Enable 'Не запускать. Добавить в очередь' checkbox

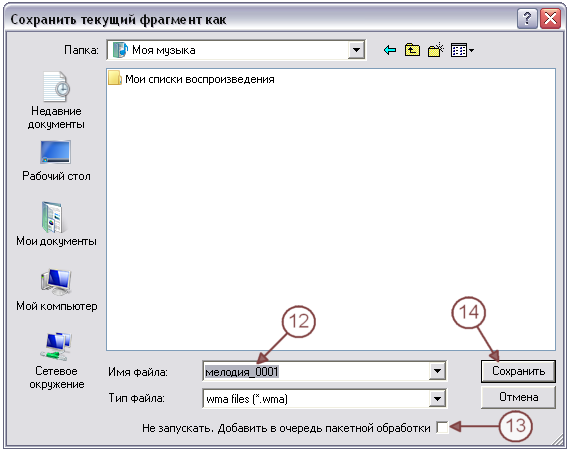point(442,428)
